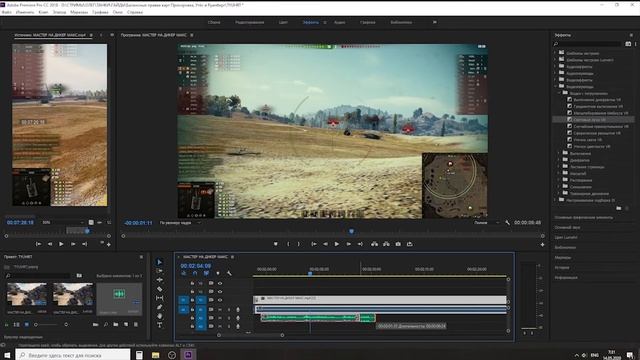This screenshot has width=640, height=360.
Task: Click Mark In in Program monitor
Action: [x=288, y=244]
